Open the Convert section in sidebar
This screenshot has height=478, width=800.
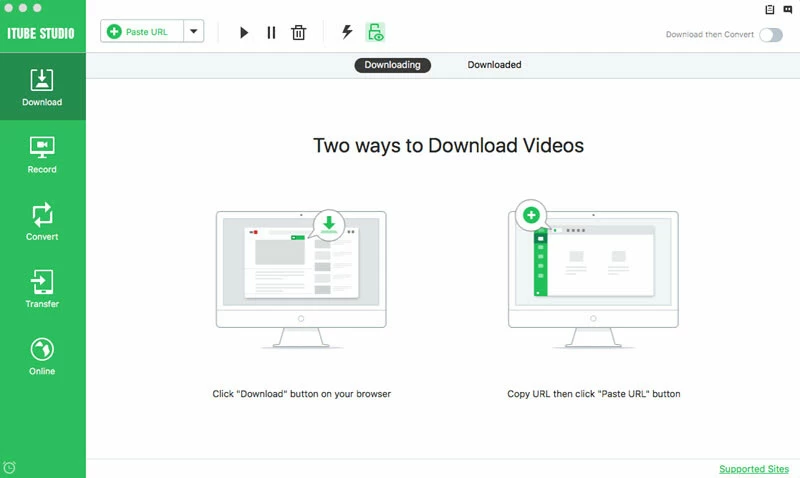pyautogui.click(x=42, y=222)
